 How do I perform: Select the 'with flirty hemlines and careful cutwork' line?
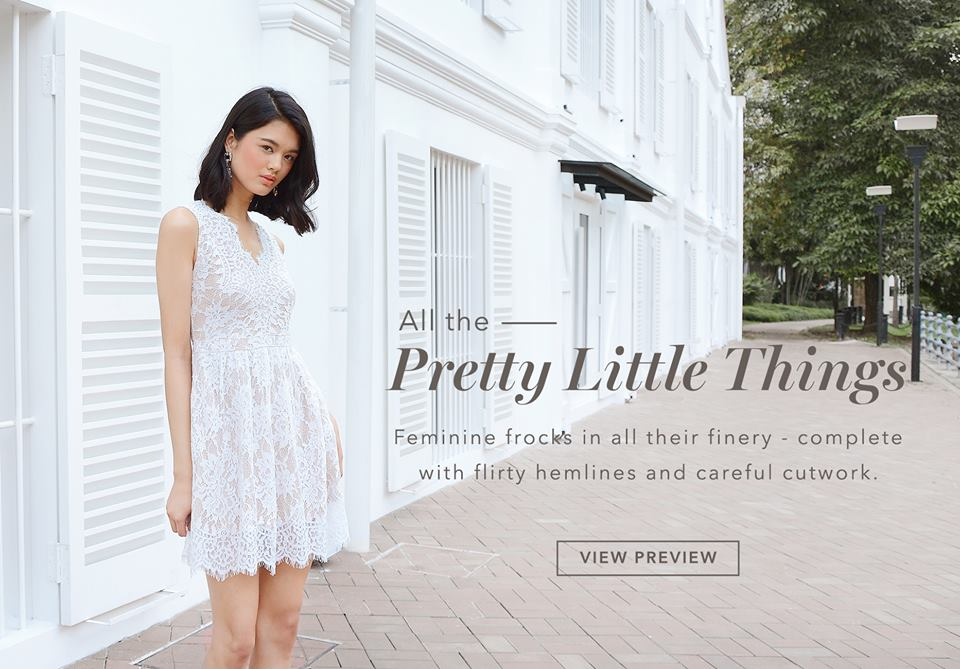pos(648,473)
